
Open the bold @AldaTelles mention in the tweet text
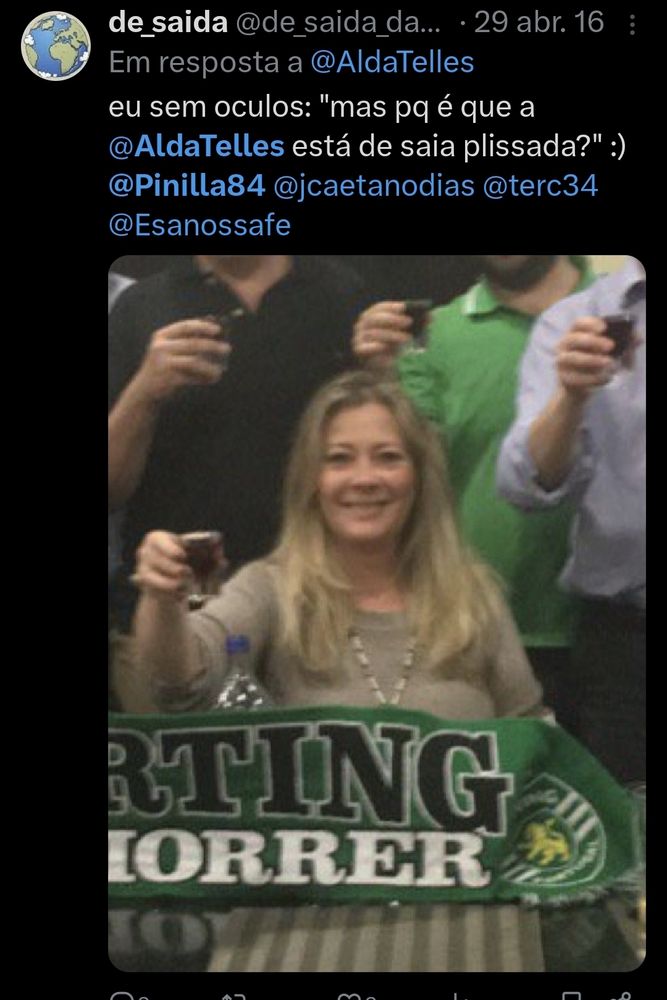click(x=196, y=146)
